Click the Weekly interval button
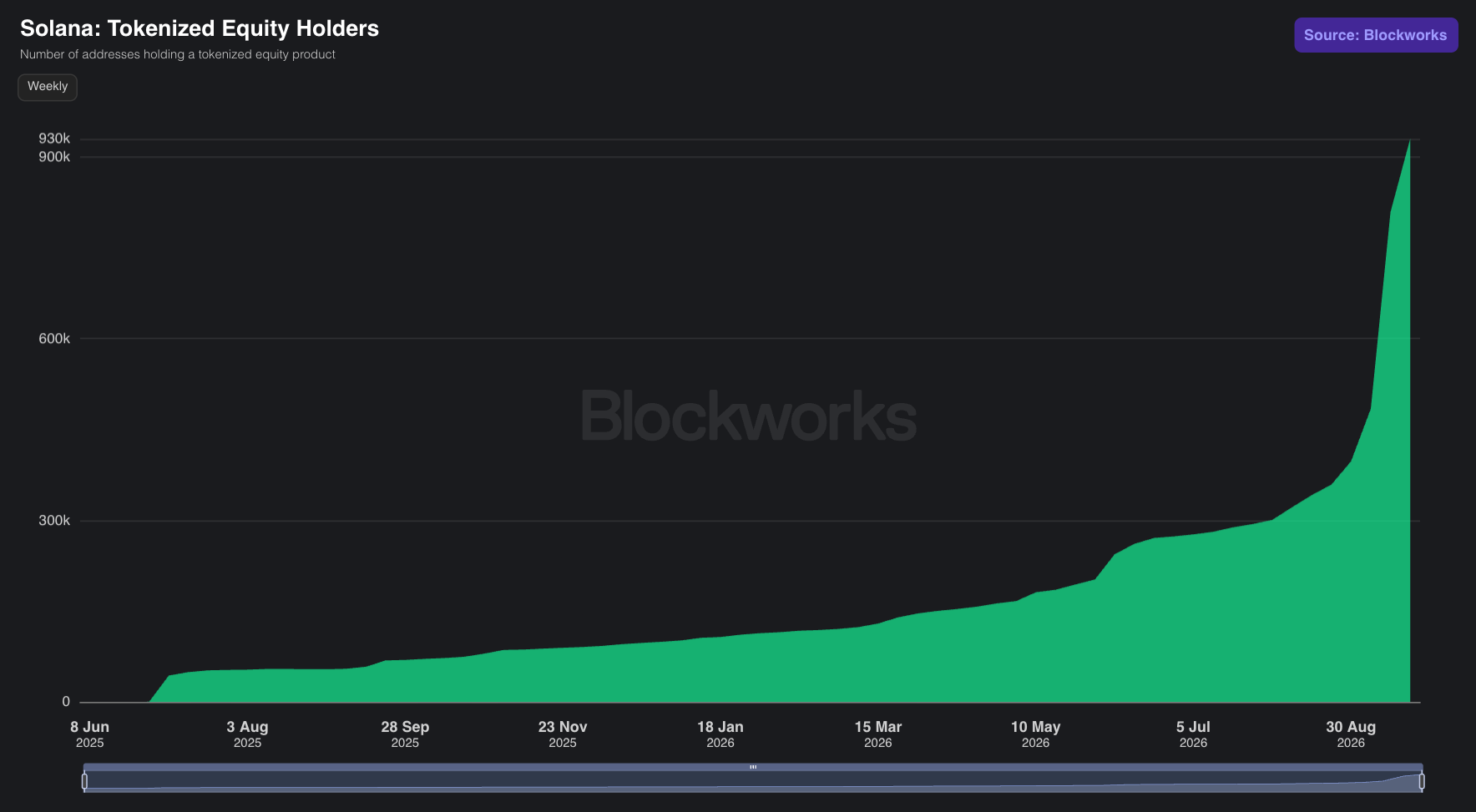This screenshot has width=1476, height=812. pyautogui.click(x=48, y=87)
